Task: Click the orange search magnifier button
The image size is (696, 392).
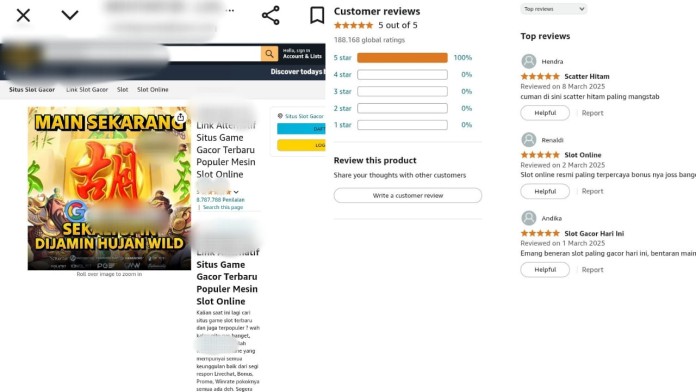Action: tap(269, 54)
